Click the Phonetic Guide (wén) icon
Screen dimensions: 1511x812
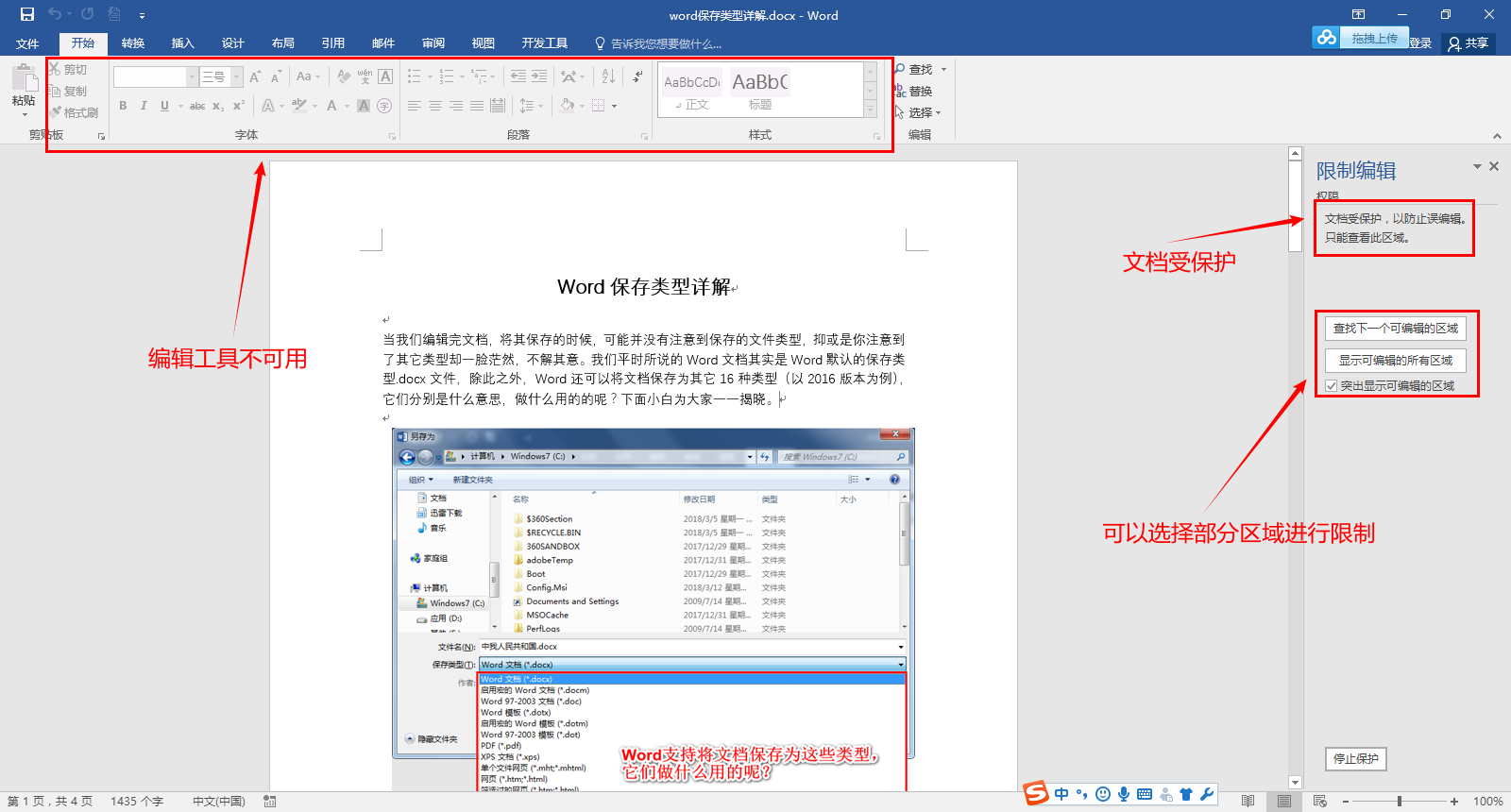pos(365,76)
